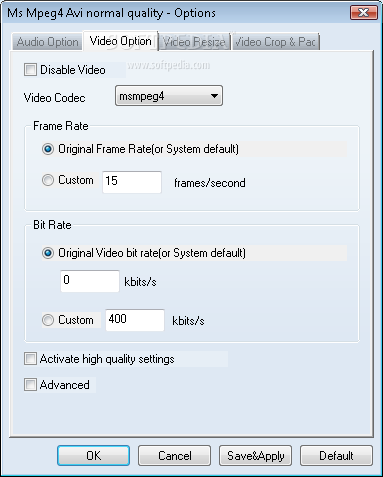383x477 pixels.
Task: Confirm with the OK button
Action: pos(93,455)
